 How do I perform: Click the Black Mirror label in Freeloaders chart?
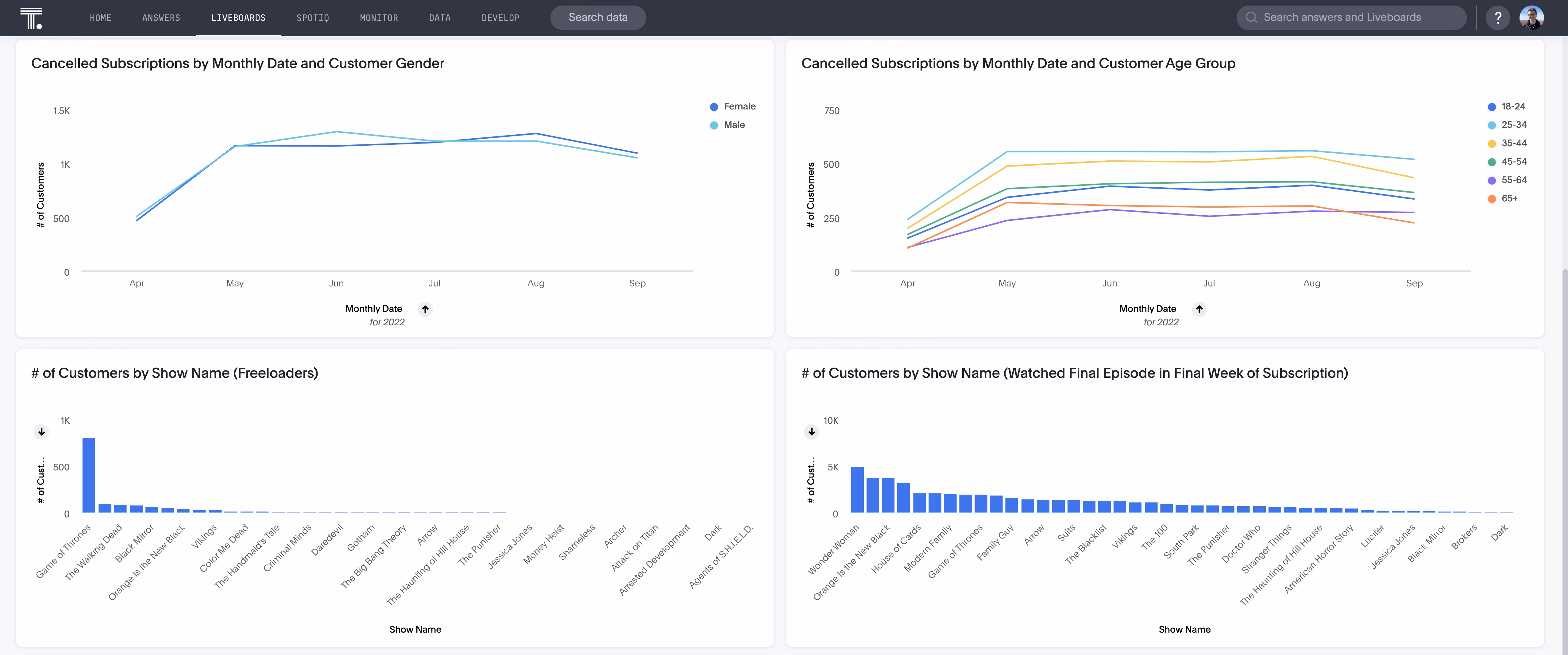point(134,543)
